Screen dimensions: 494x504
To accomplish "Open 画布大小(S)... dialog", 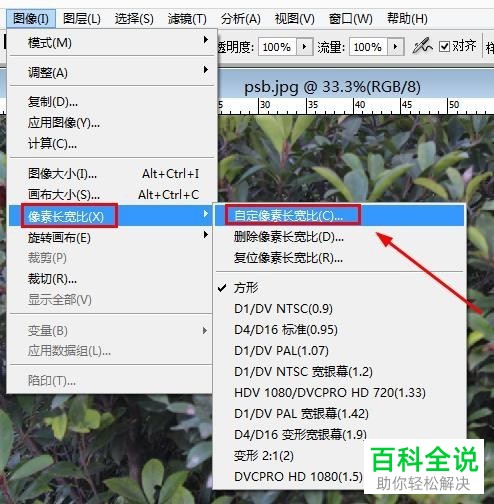I will point(112,195).
